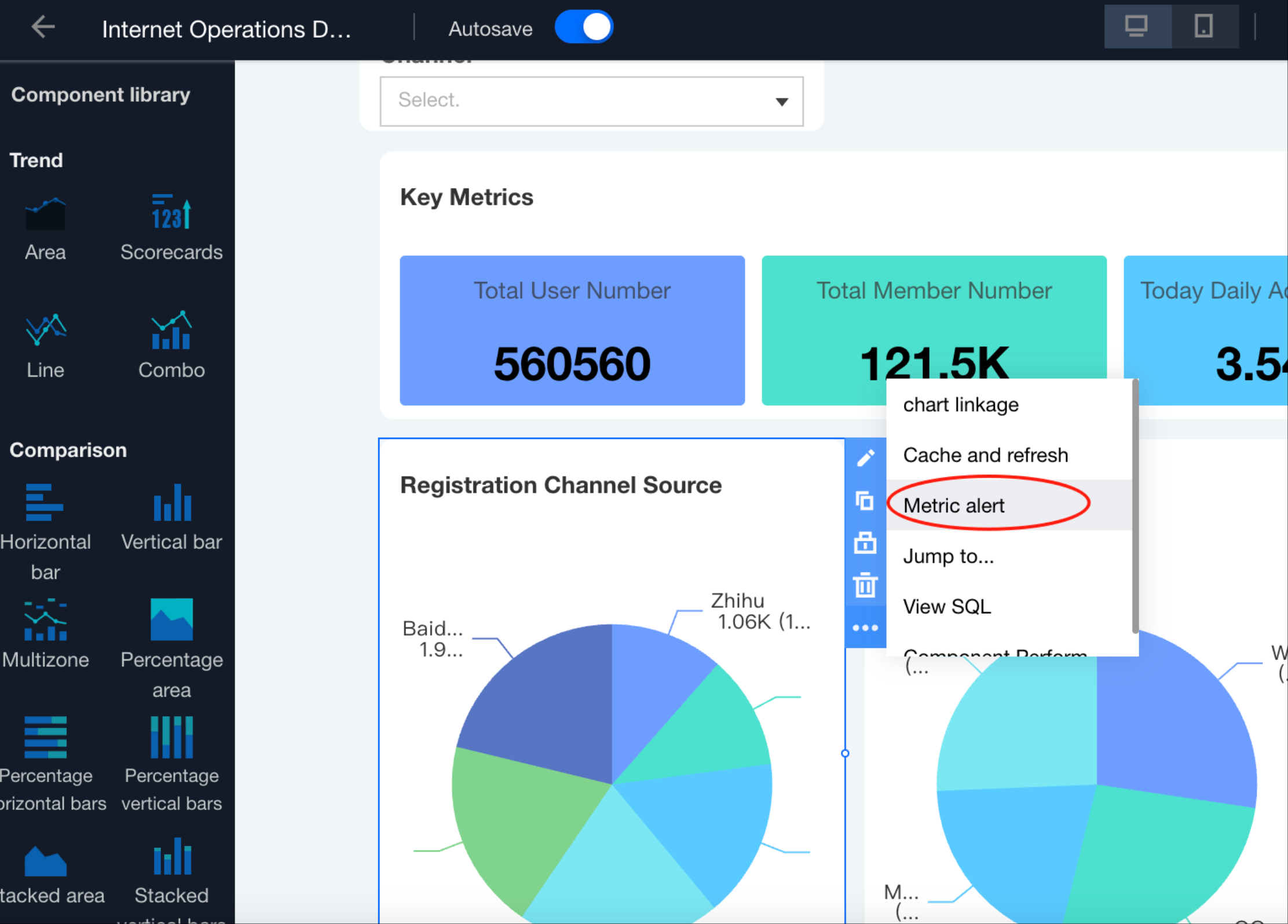
Task: Switch to mobile layout view
Action: point(1203,27)
